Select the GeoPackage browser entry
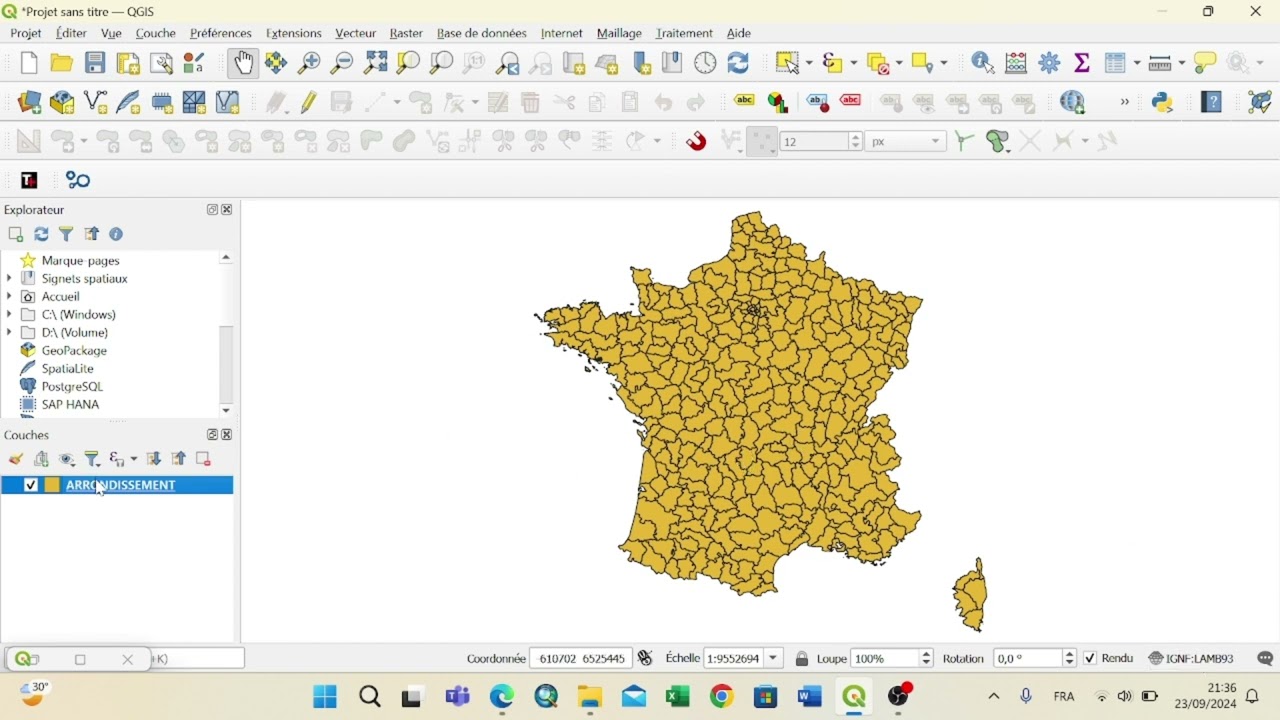The height and width of the screenshot is (720, 1280). (75, 352)
